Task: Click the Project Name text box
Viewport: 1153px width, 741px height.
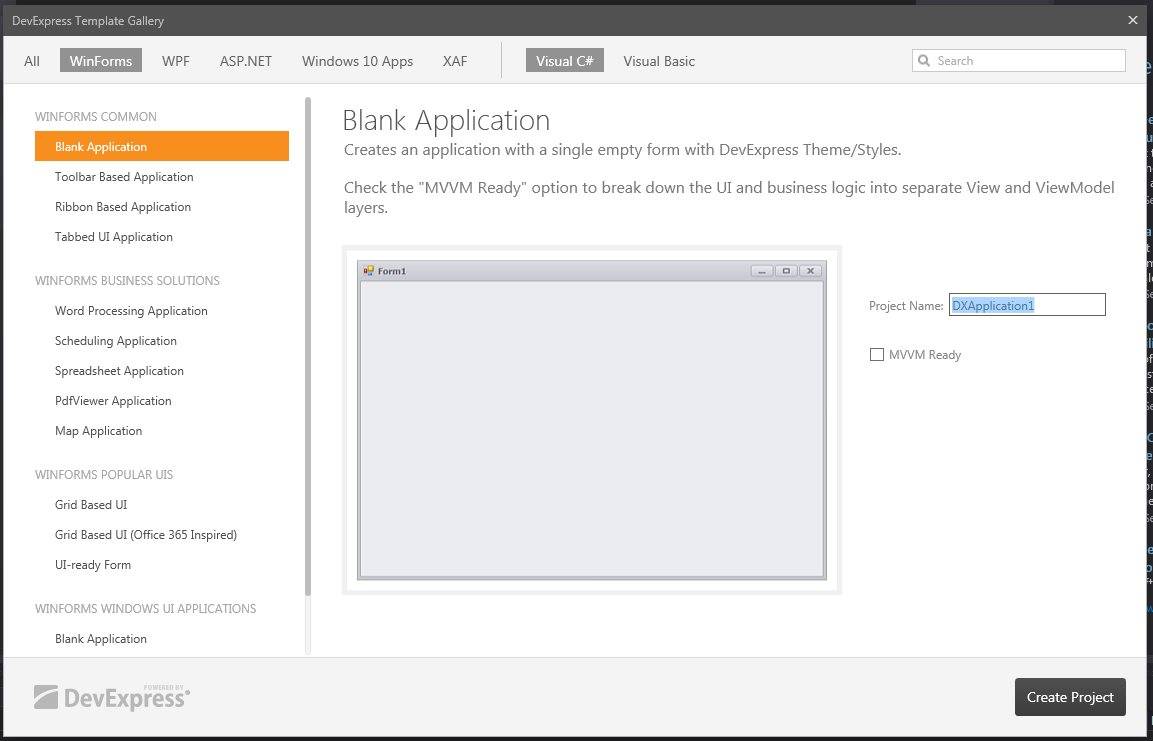Action: [1027, 305]
